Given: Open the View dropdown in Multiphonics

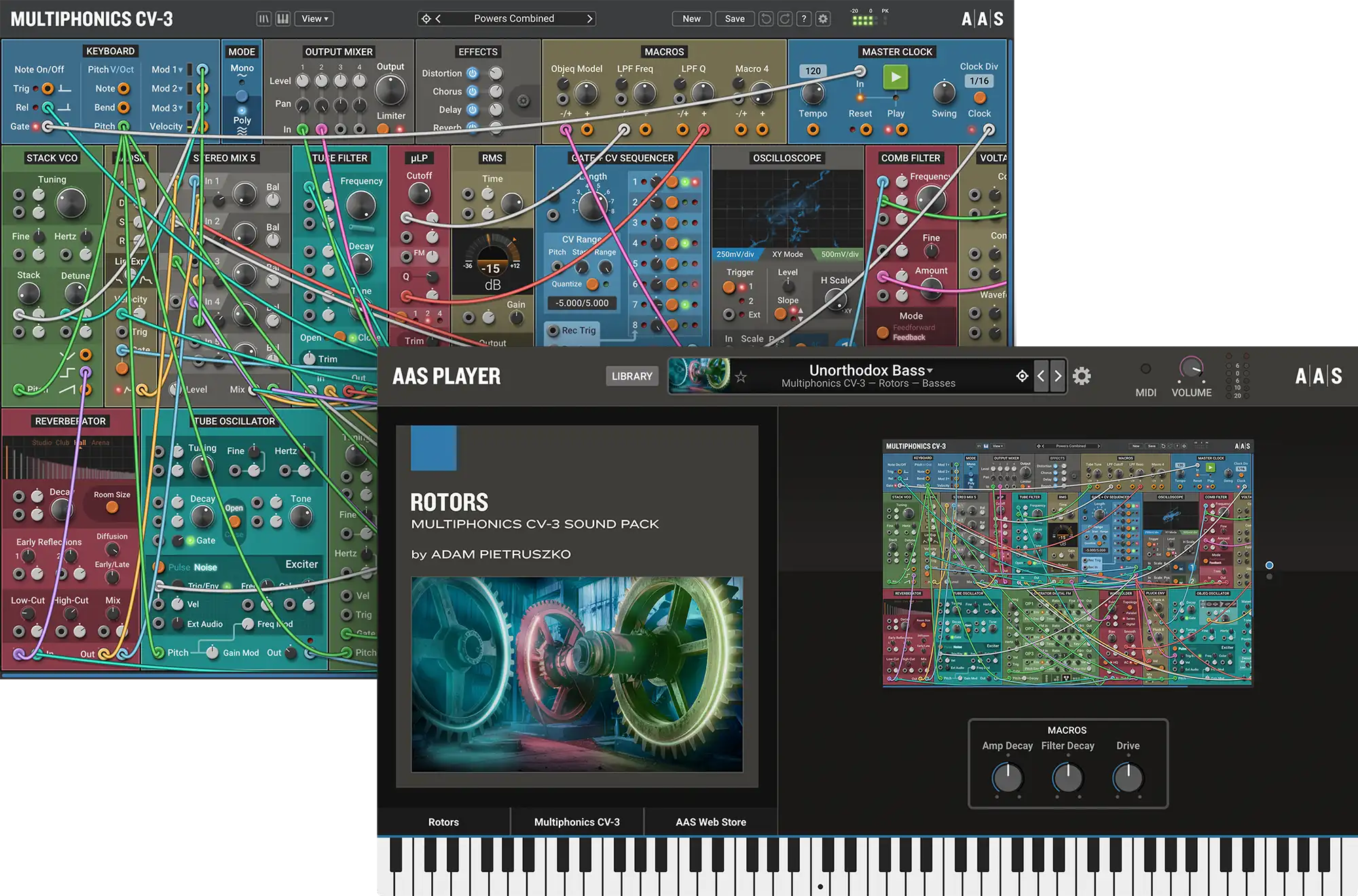Looking at the screenshot, I should [314, 19].
